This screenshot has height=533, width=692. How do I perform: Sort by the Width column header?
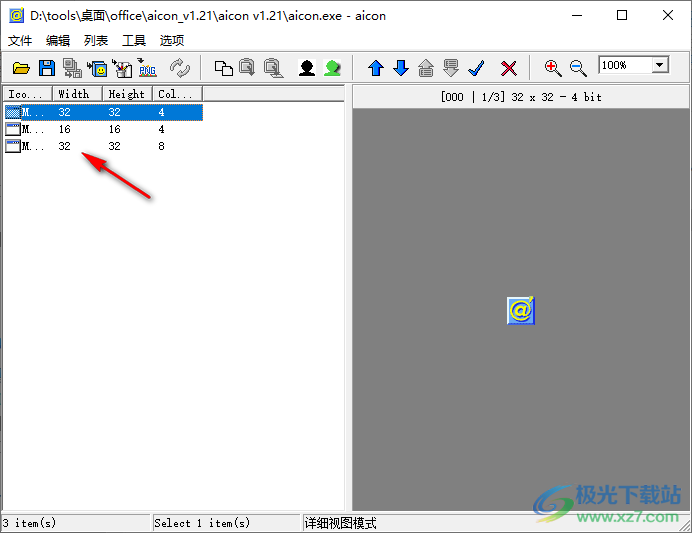point(78,94)
